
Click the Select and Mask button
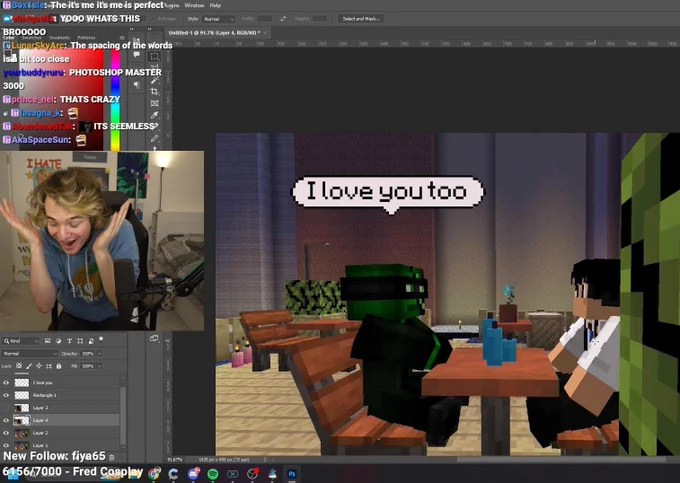(361, 19)
